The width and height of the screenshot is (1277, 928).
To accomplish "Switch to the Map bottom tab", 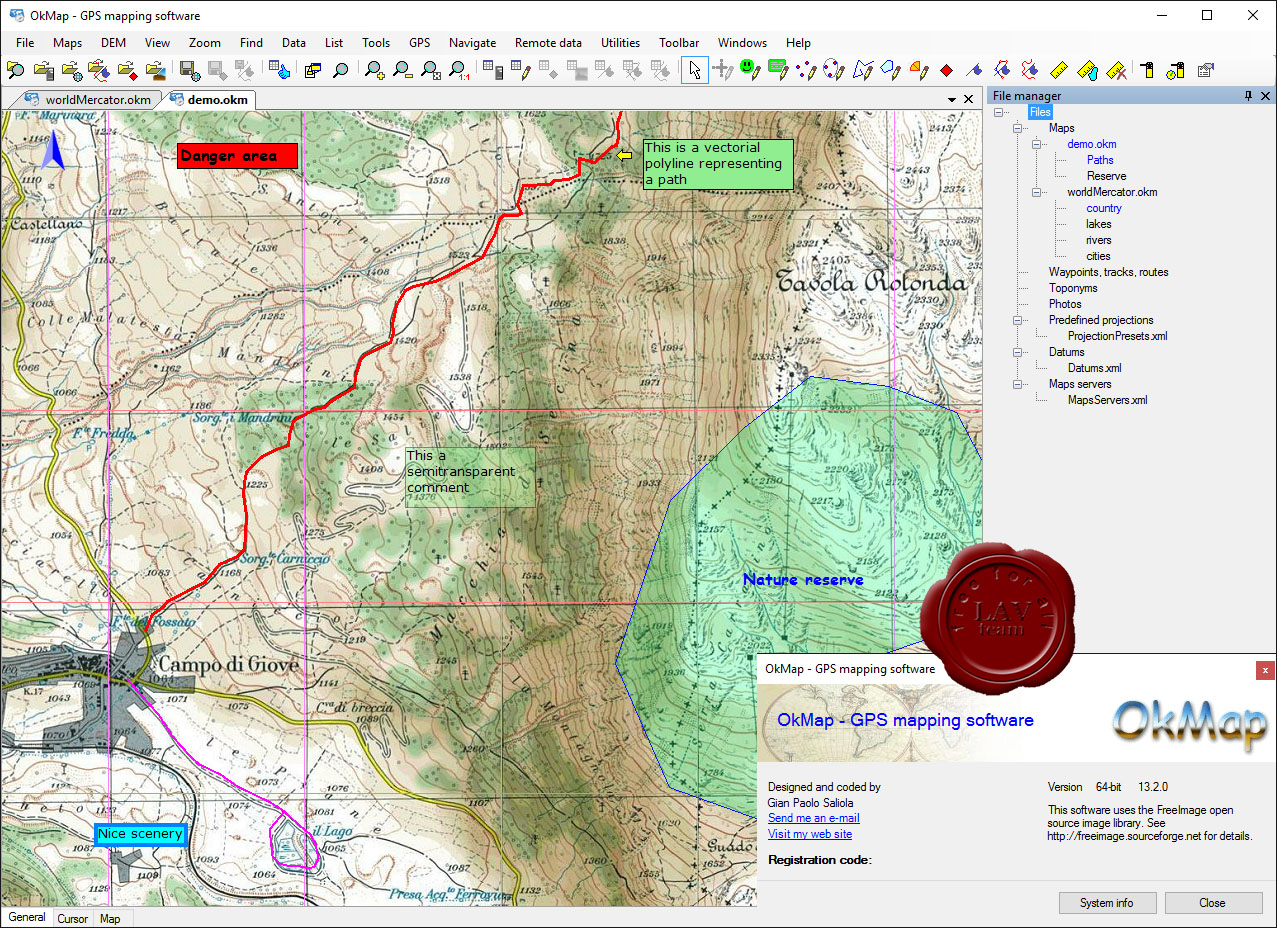I will (x=110, y=918).
